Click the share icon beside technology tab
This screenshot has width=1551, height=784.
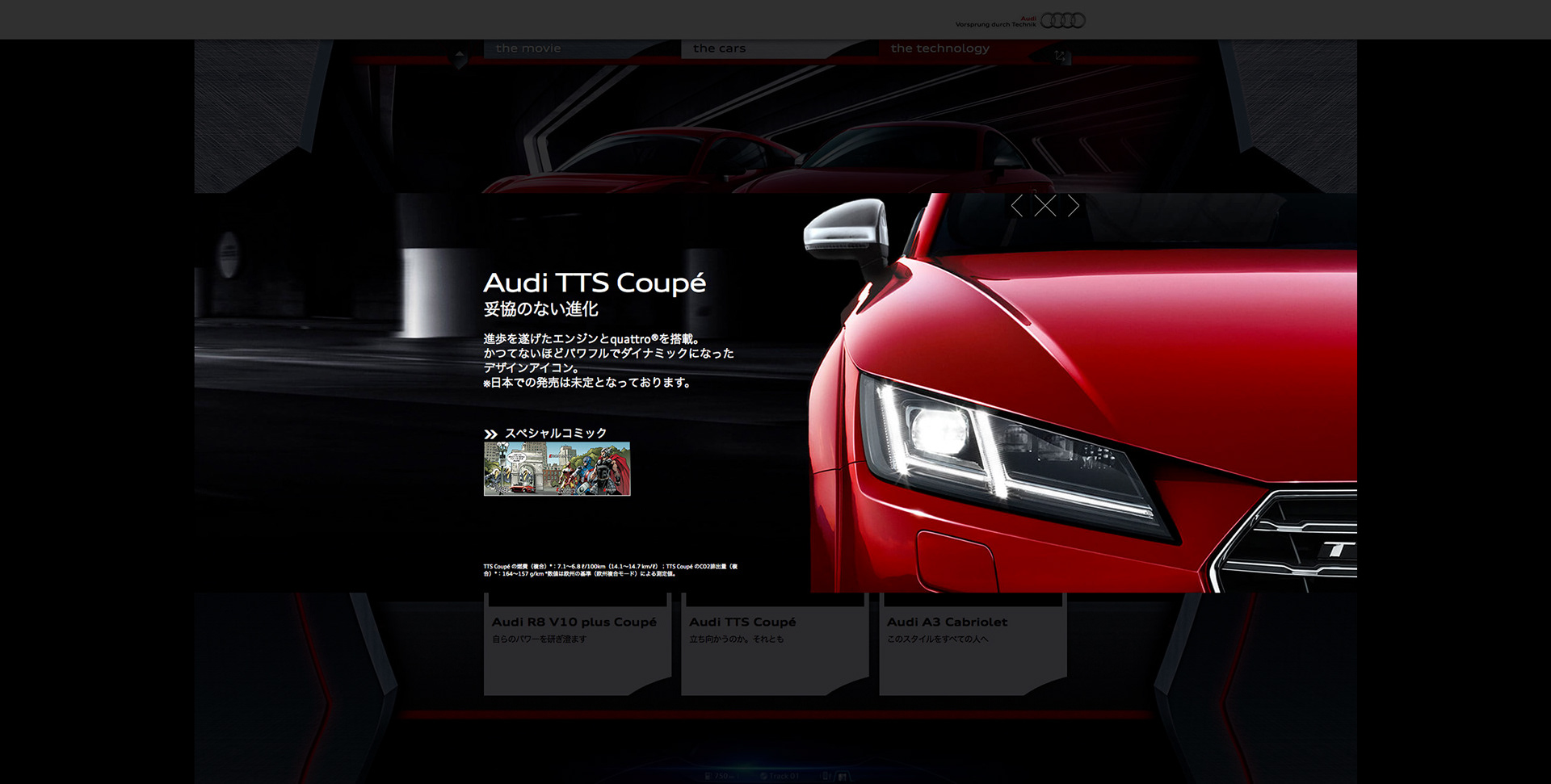pyautogui.click(x=1061, y=56)
